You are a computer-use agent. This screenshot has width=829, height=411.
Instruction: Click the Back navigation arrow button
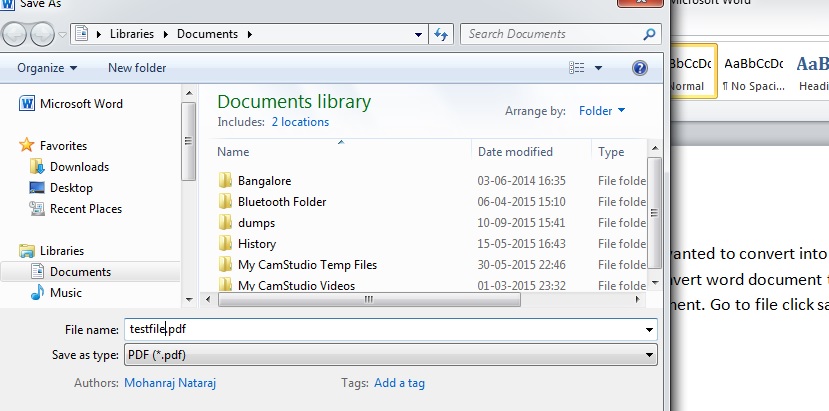[x=14, y=34]
